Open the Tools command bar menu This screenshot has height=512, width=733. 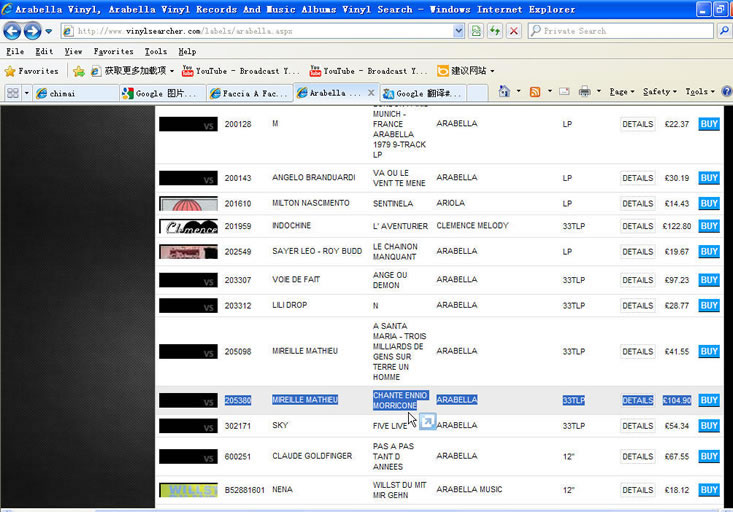coord(700,92)
